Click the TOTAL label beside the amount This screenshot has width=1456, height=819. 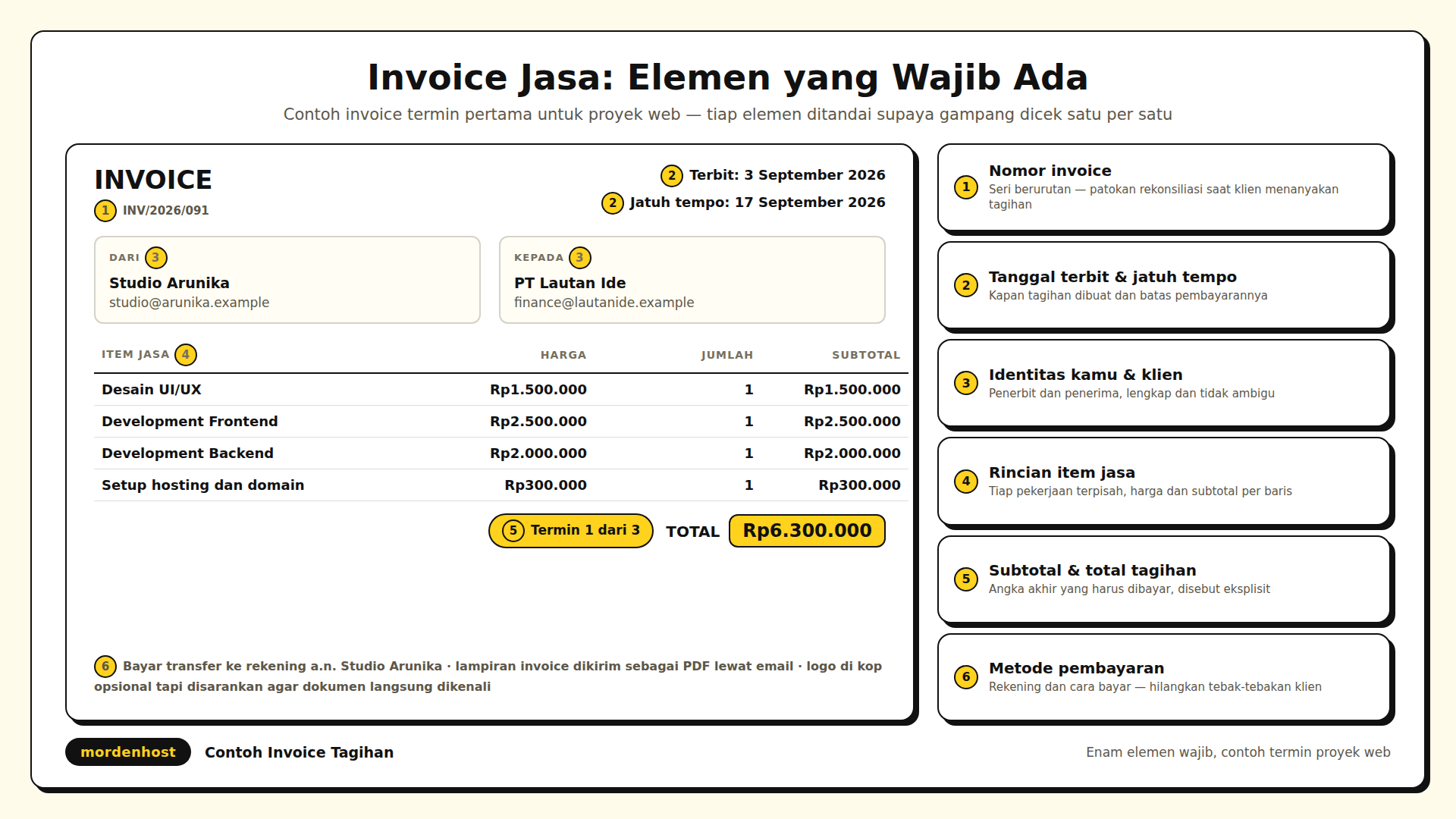tap(692, 532)
